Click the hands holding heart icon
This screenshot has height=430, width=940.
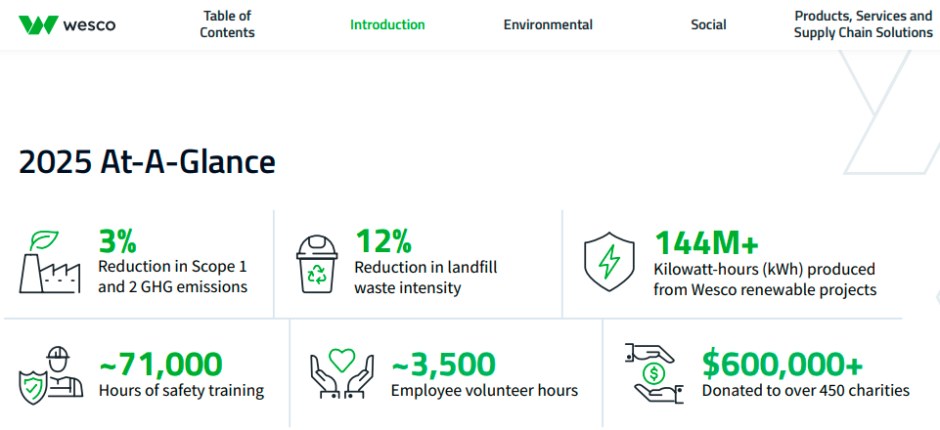click(342, 375)
